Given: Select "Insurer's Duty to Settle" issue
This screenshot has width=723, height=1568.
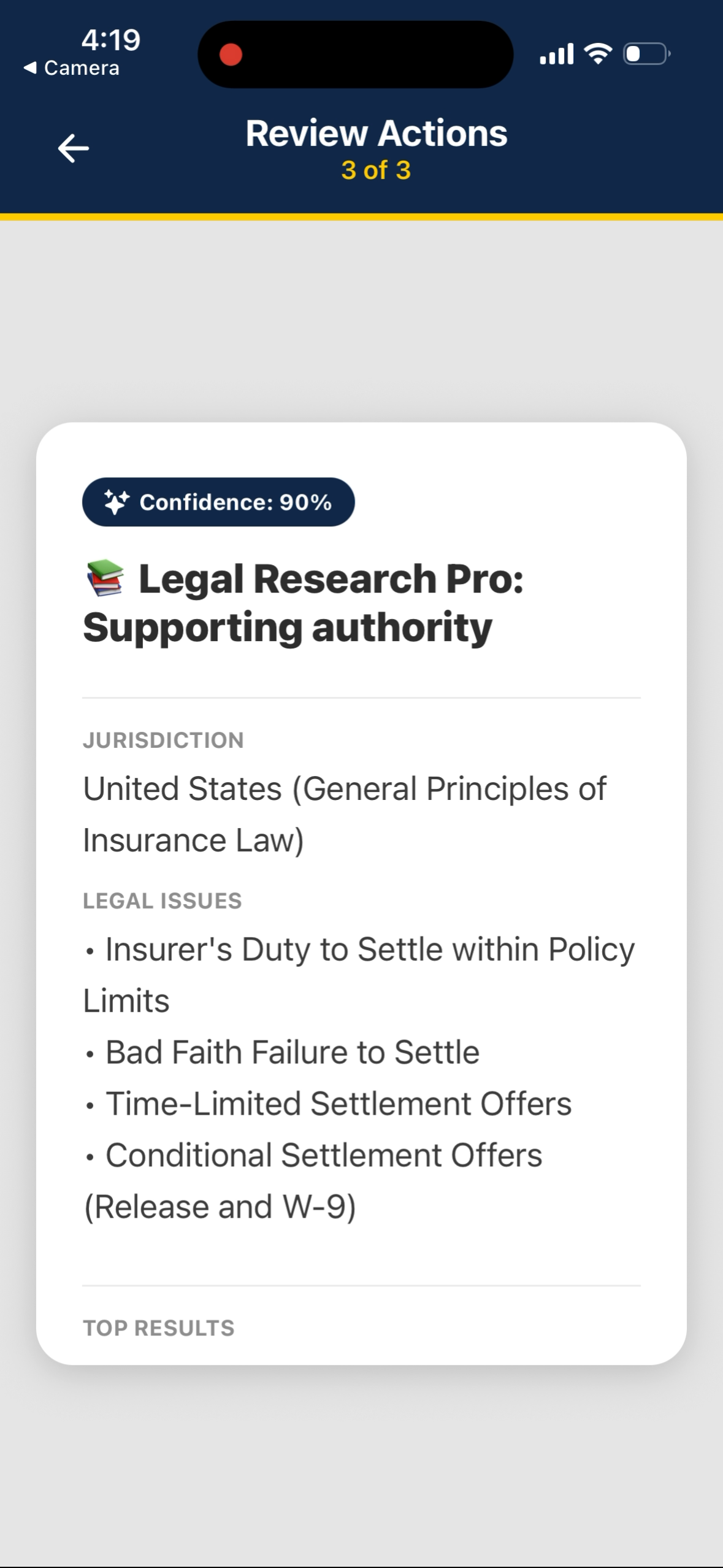Looking at the screenshot, I should click(x=359, y=974).
